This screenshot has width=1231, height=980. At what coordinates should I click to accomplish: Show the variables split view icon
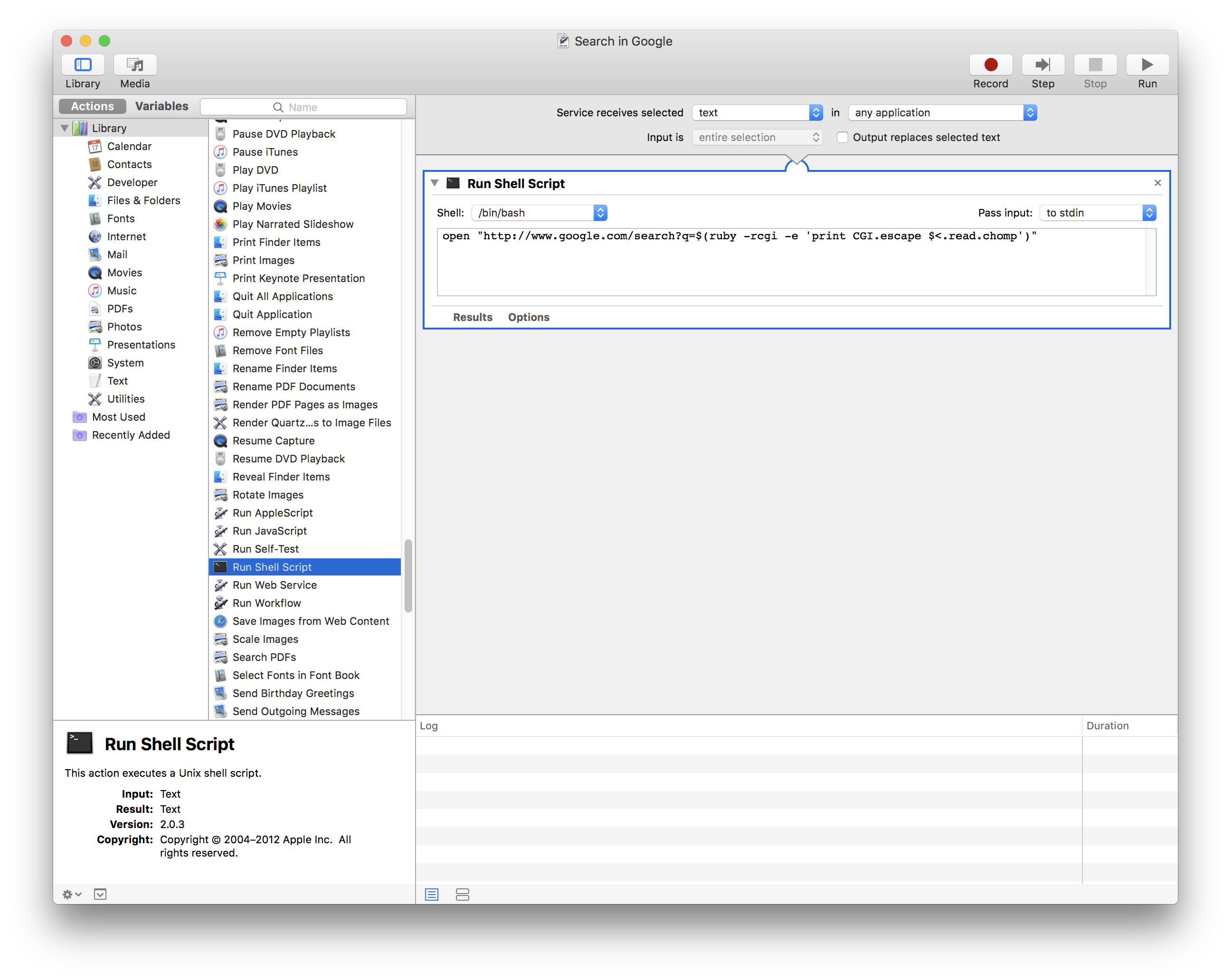tap(462, 895)
